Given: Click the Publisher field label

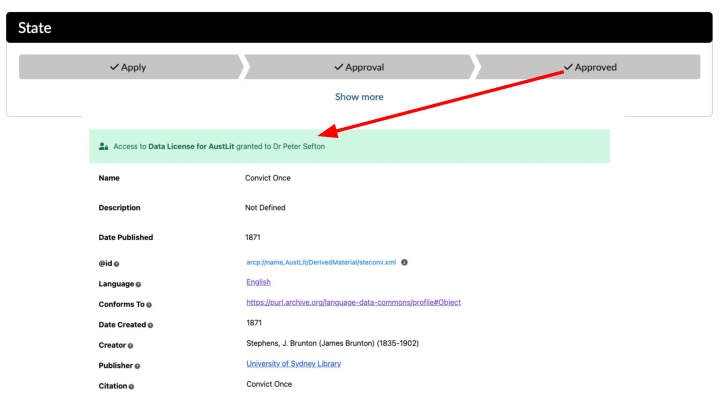Looking at the screenshot, I should [116, 366].
